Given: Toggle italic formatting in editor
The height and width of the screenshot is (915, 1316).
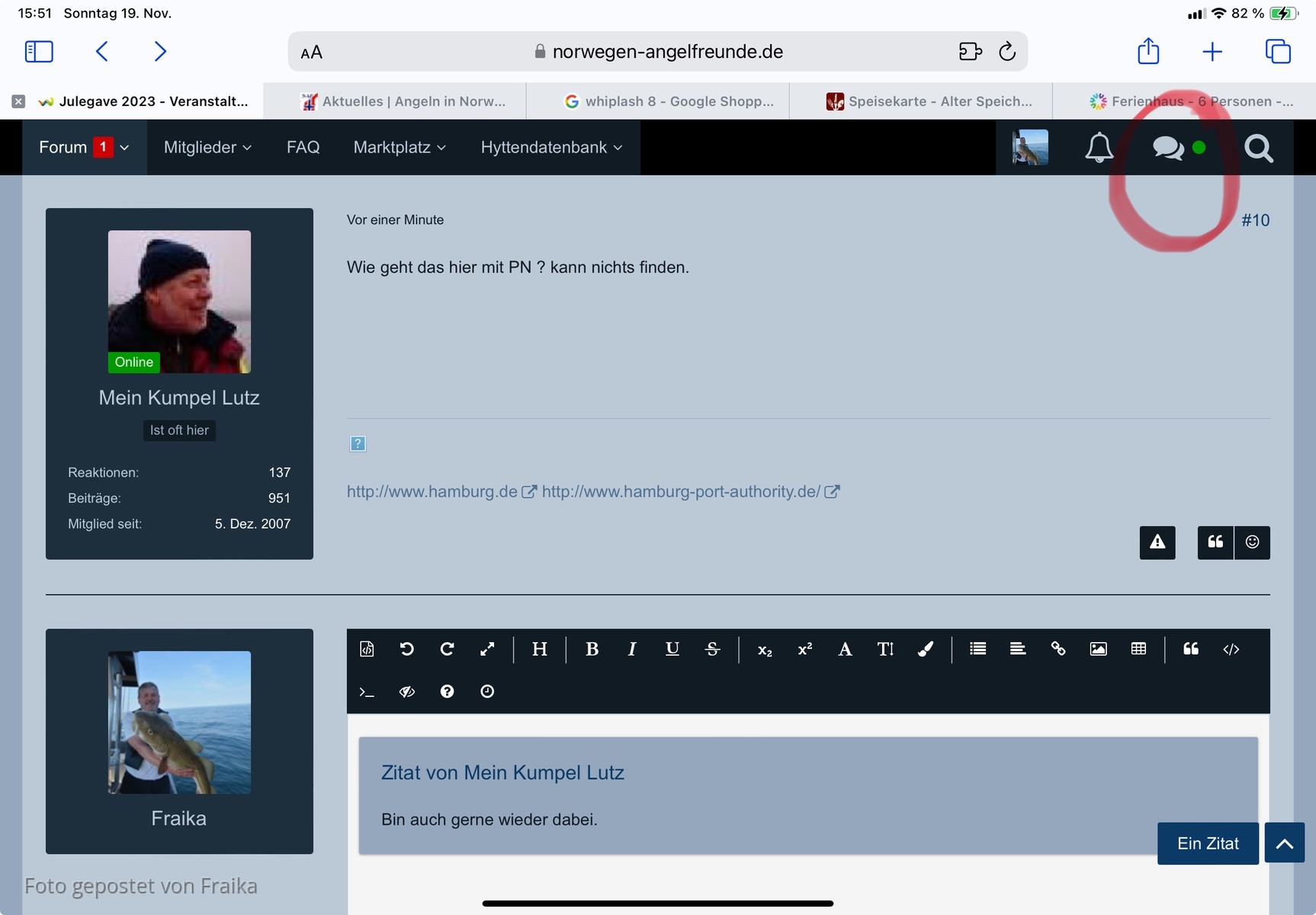Looking at the screenshot, I should tap(631, 649).
